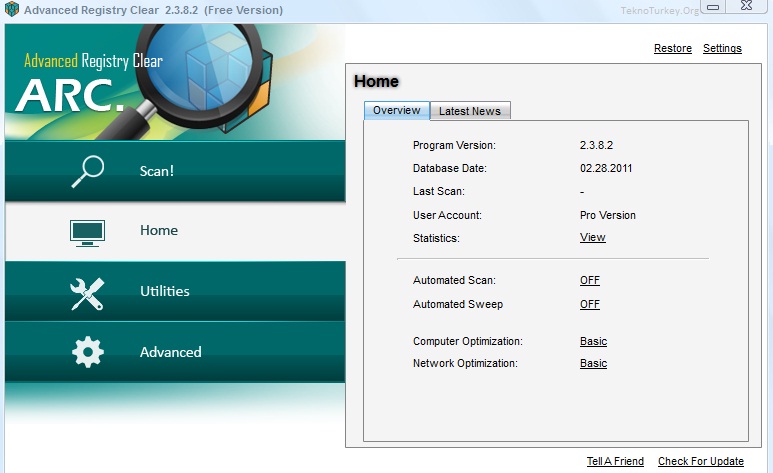Start a registry scan with Scan! button

(175, 171)
